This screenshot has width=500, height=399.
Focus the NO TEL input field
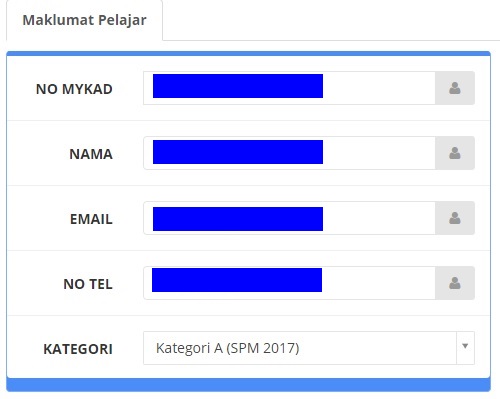pos(289,283)
